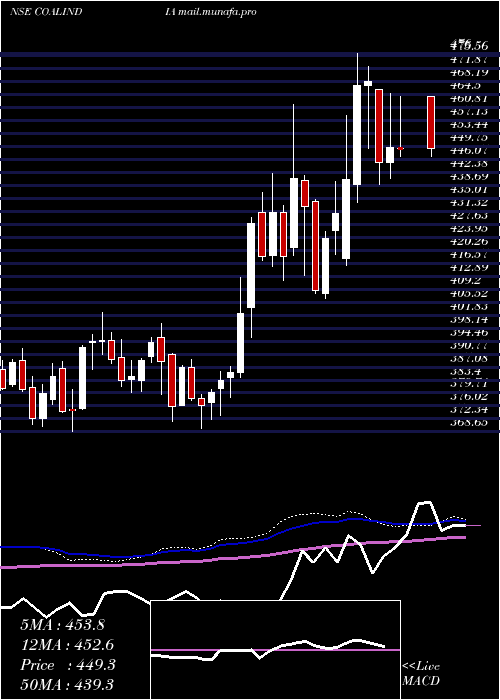This screenshot has height=700, width=500.
Task: Click the 460.81 price axis label
Action: tap(469, 100)
